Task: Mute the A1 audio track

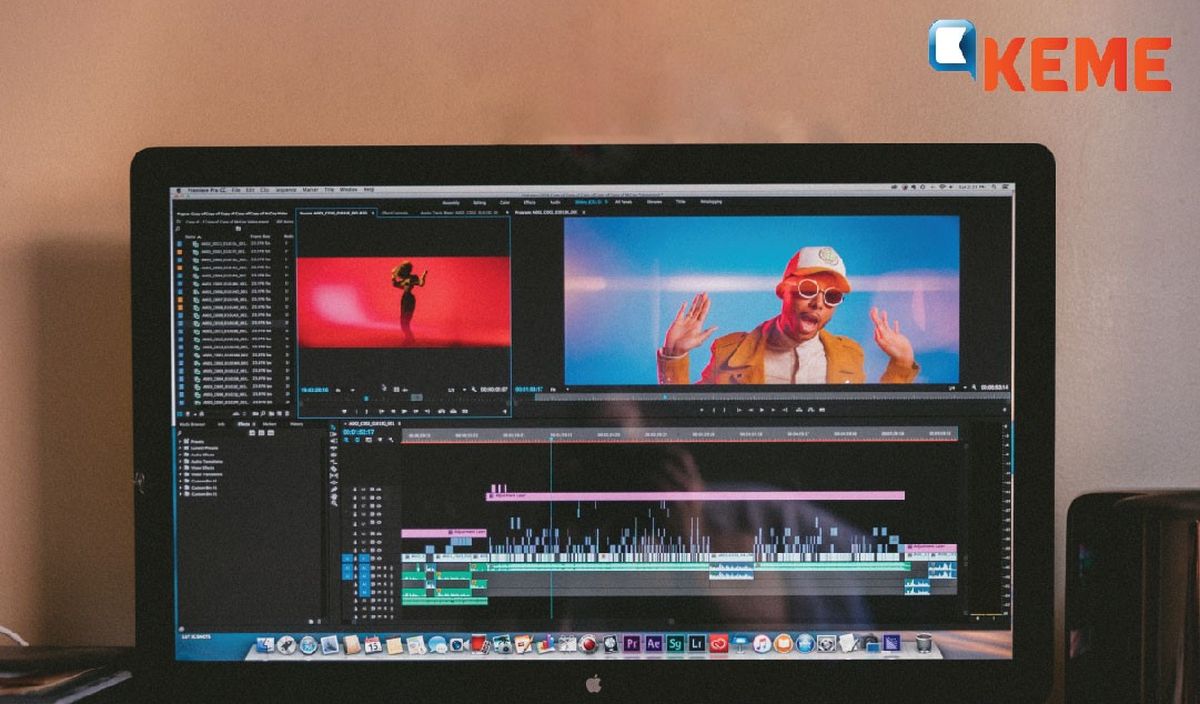Action: click(x=379, y=568)
